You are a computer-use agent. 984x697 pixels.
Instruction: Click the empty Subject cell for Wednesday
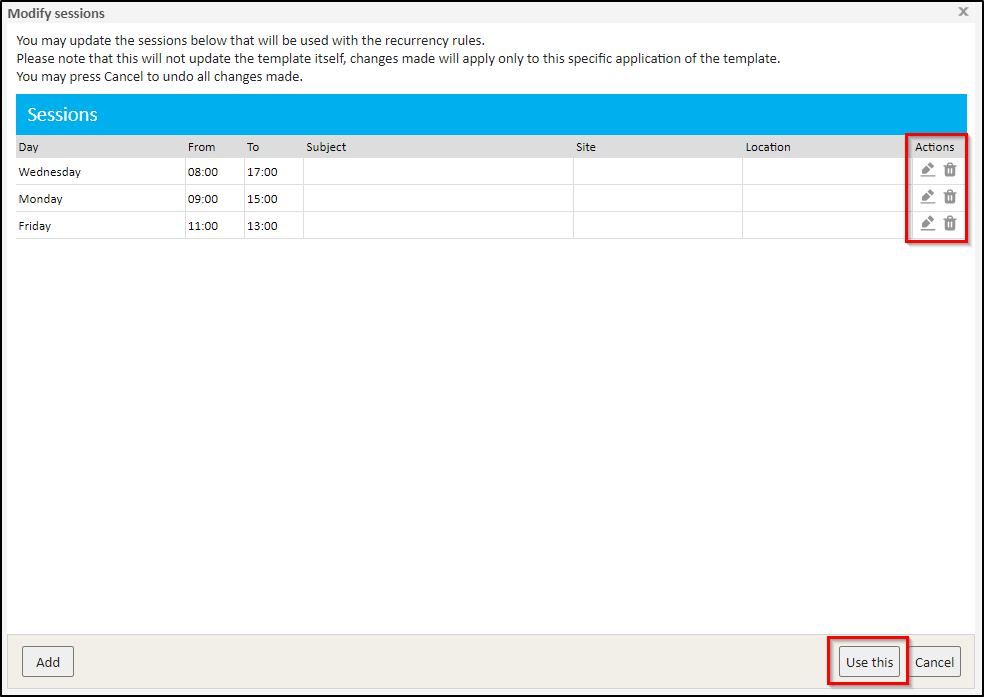pos(438,172)
